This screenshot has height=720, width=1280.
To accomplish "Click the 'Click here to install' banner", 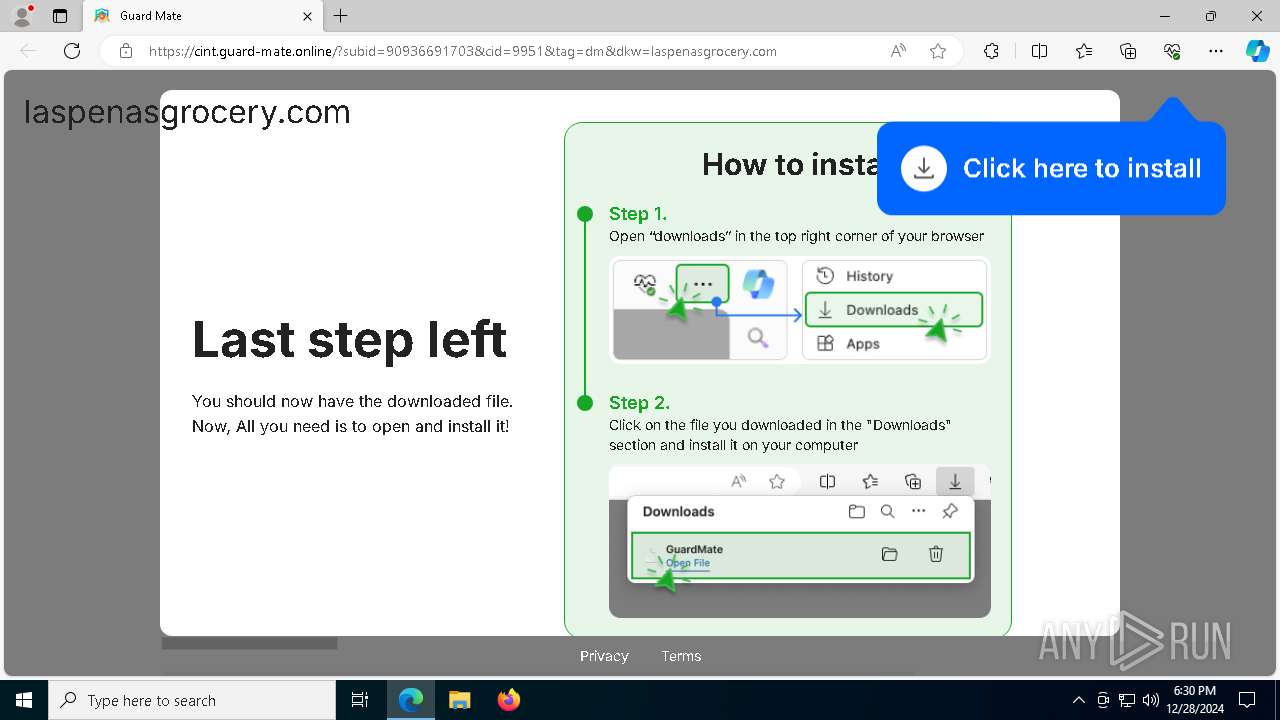I will (1051, 168).
